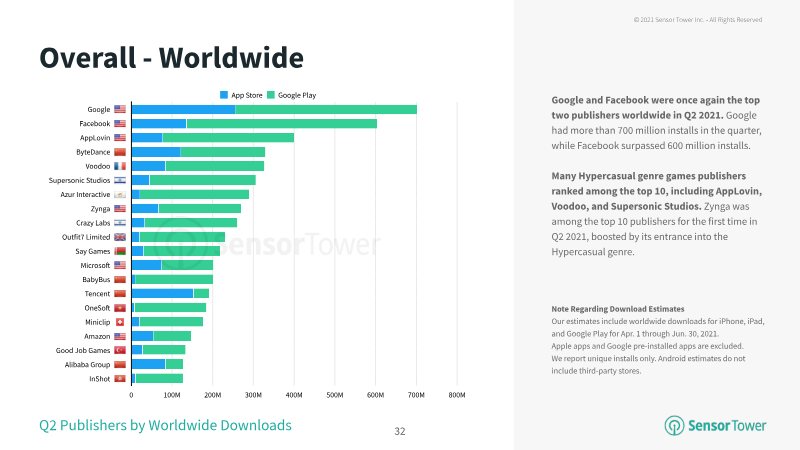
Task: Click the Q2 Publishers by Worldwide Downloads caption
Action: coord(165,426)
